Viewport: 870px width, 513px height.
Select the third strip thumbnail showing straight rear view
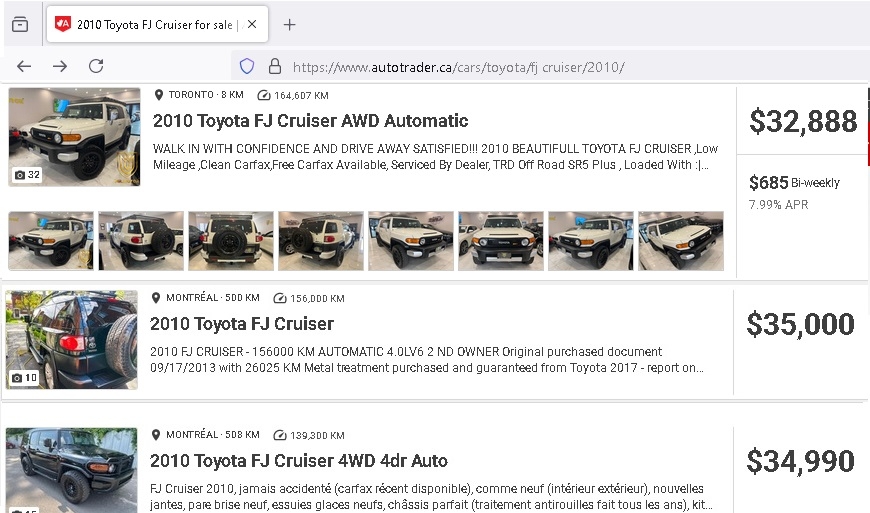click(231, 241)
